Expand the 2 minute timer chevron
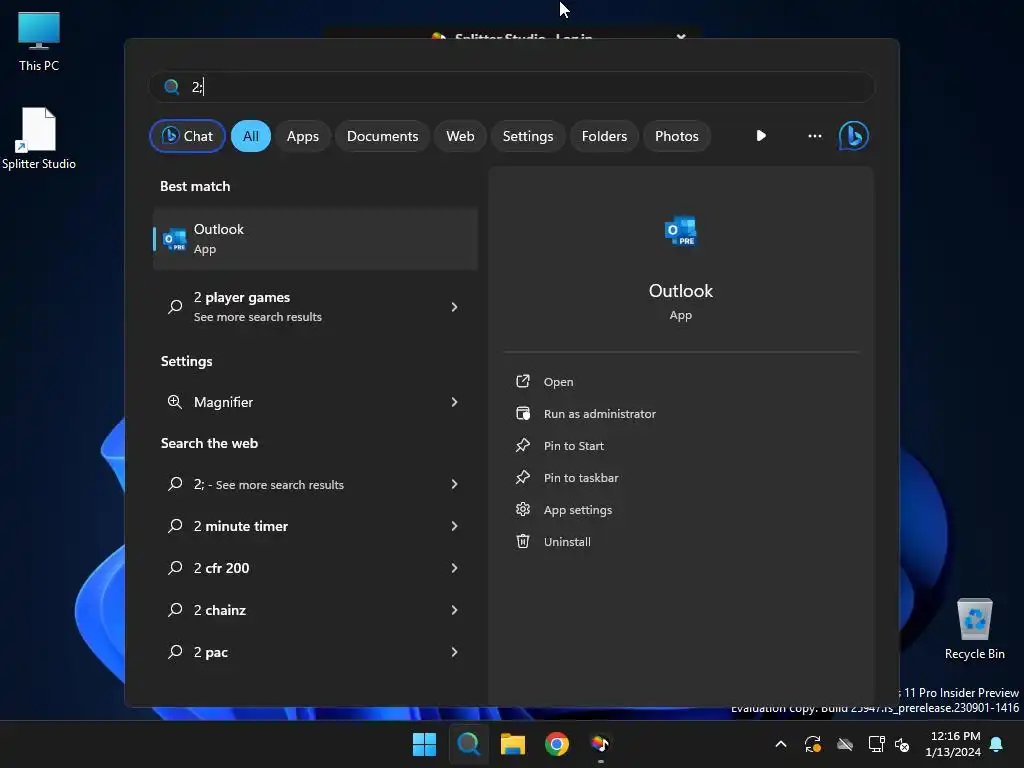 (455, 526)
